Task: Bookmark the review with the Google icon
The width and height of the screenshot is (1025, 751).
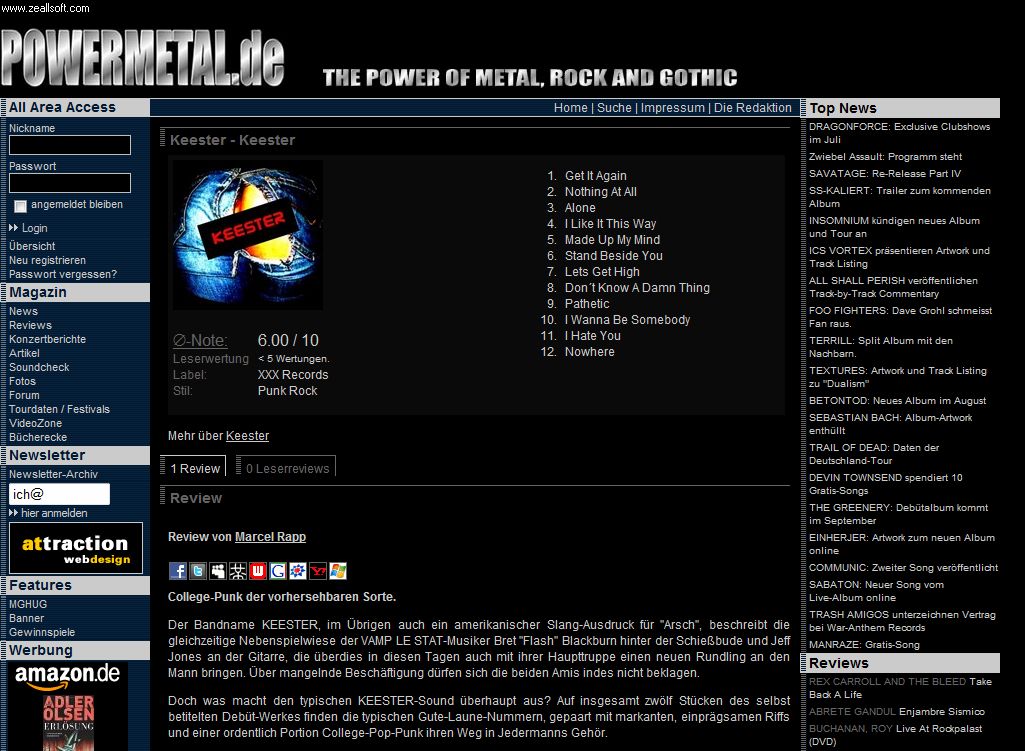Action: pyautogui.click(x=278, y=571)
